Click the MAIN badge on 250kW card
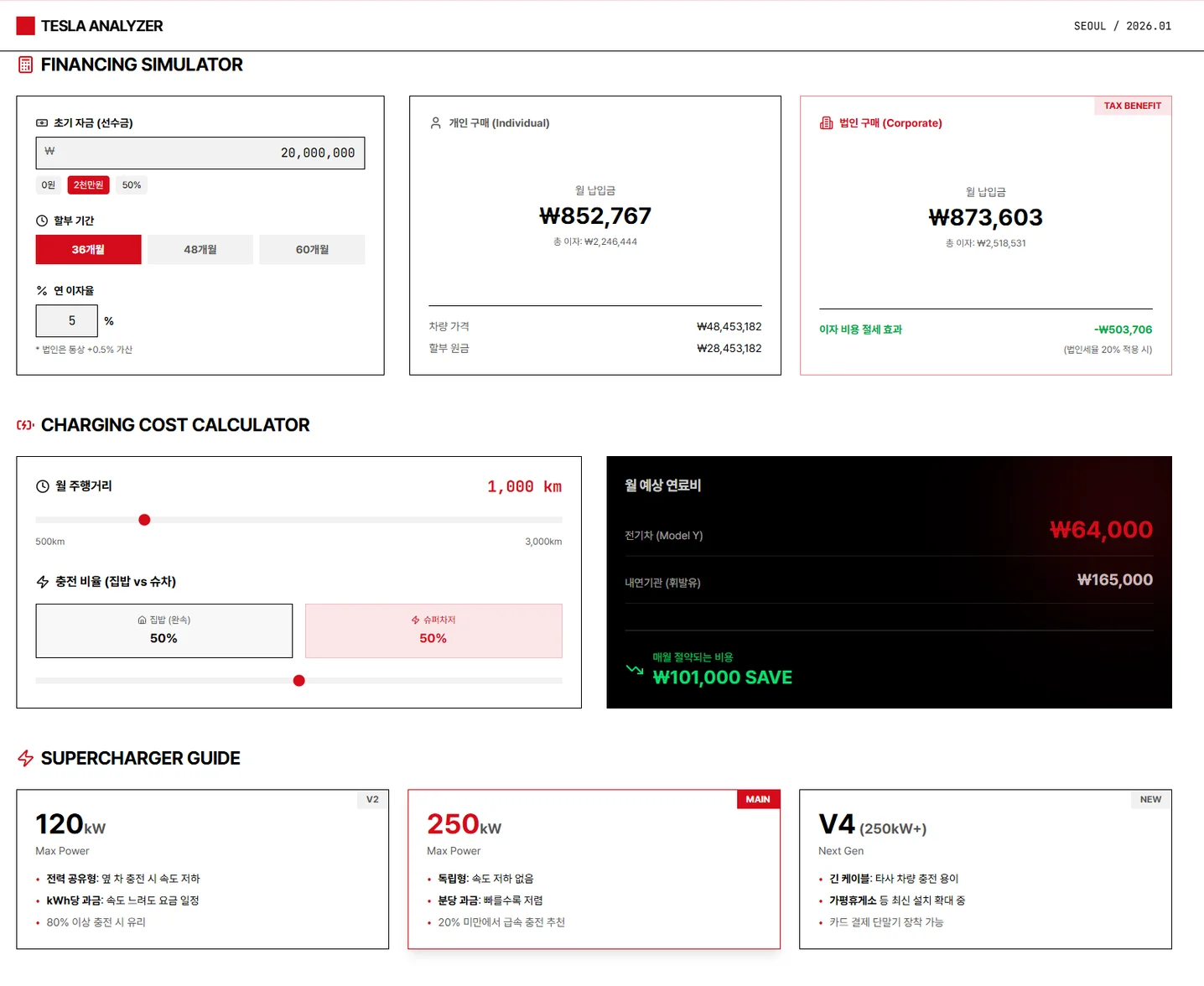The width and height of the screenshot is (1204, 986). (x=758, y=800)
